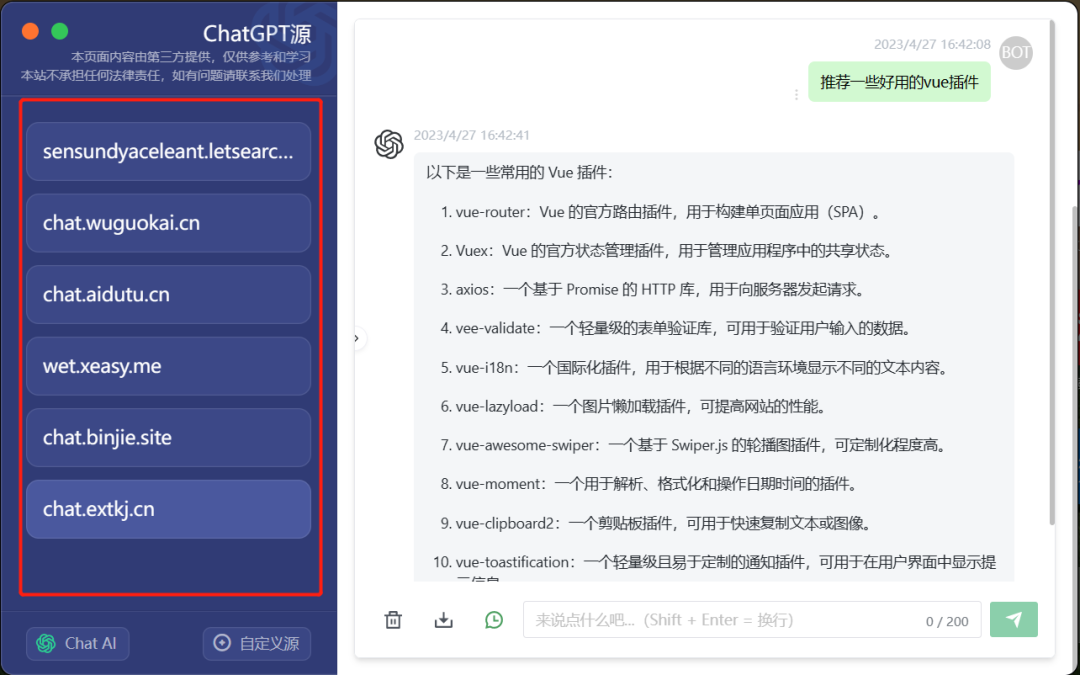Click the ChatGPT logo avatar of the reply
This screenshot has height=675, width=1080.
(389, 145)
